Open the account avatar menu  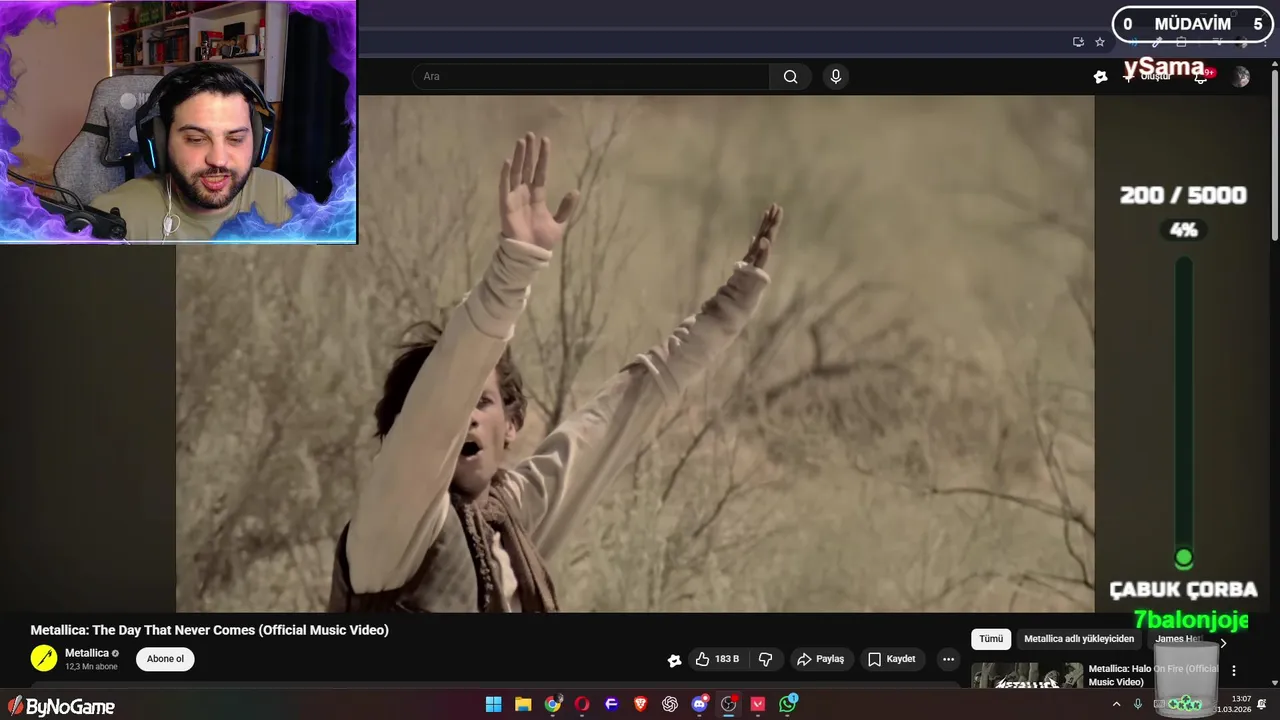[x=1241, y=77]
